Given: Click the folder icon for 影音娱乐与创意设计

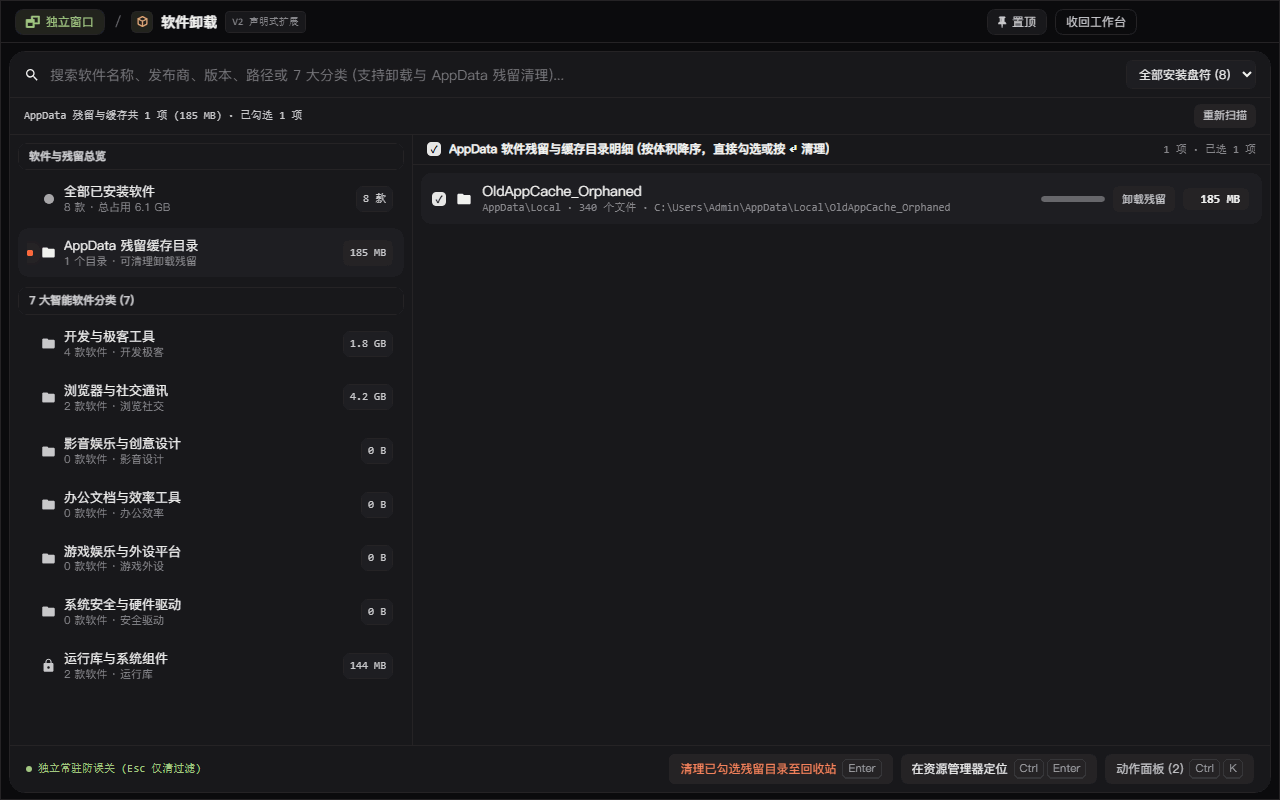Looking at the screenshot, I should coord(48,451).
